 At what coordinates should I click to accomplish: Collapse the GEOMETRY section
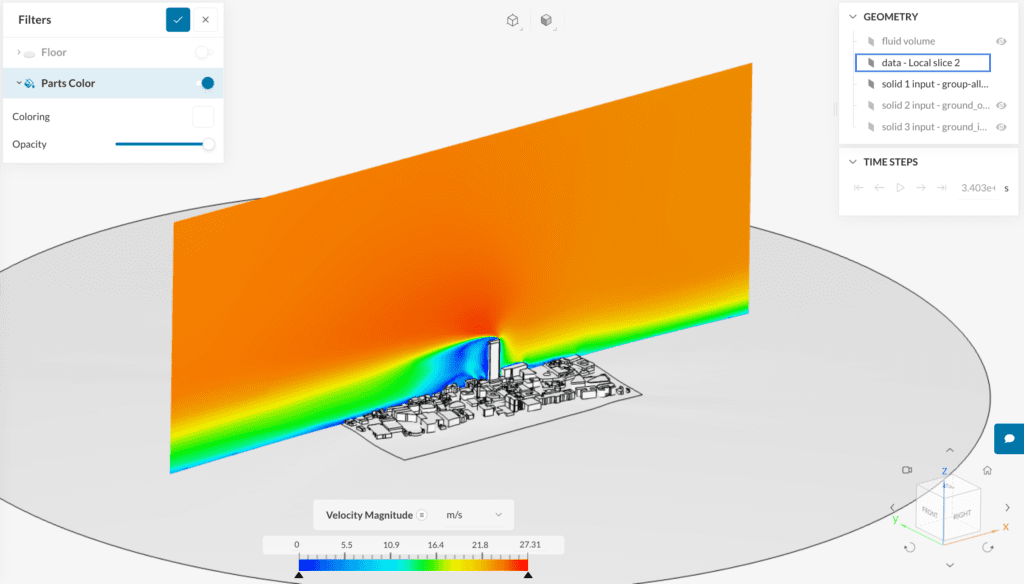pyautogui.click(x=854, y=16)
